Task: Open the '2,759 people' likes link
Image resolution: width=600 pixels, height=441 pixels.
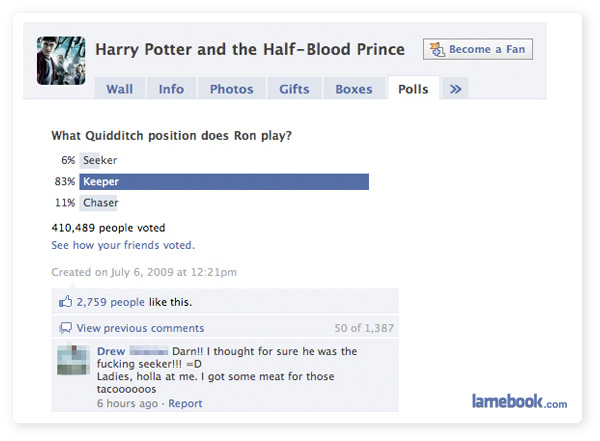Action: [x=110, y=301]
